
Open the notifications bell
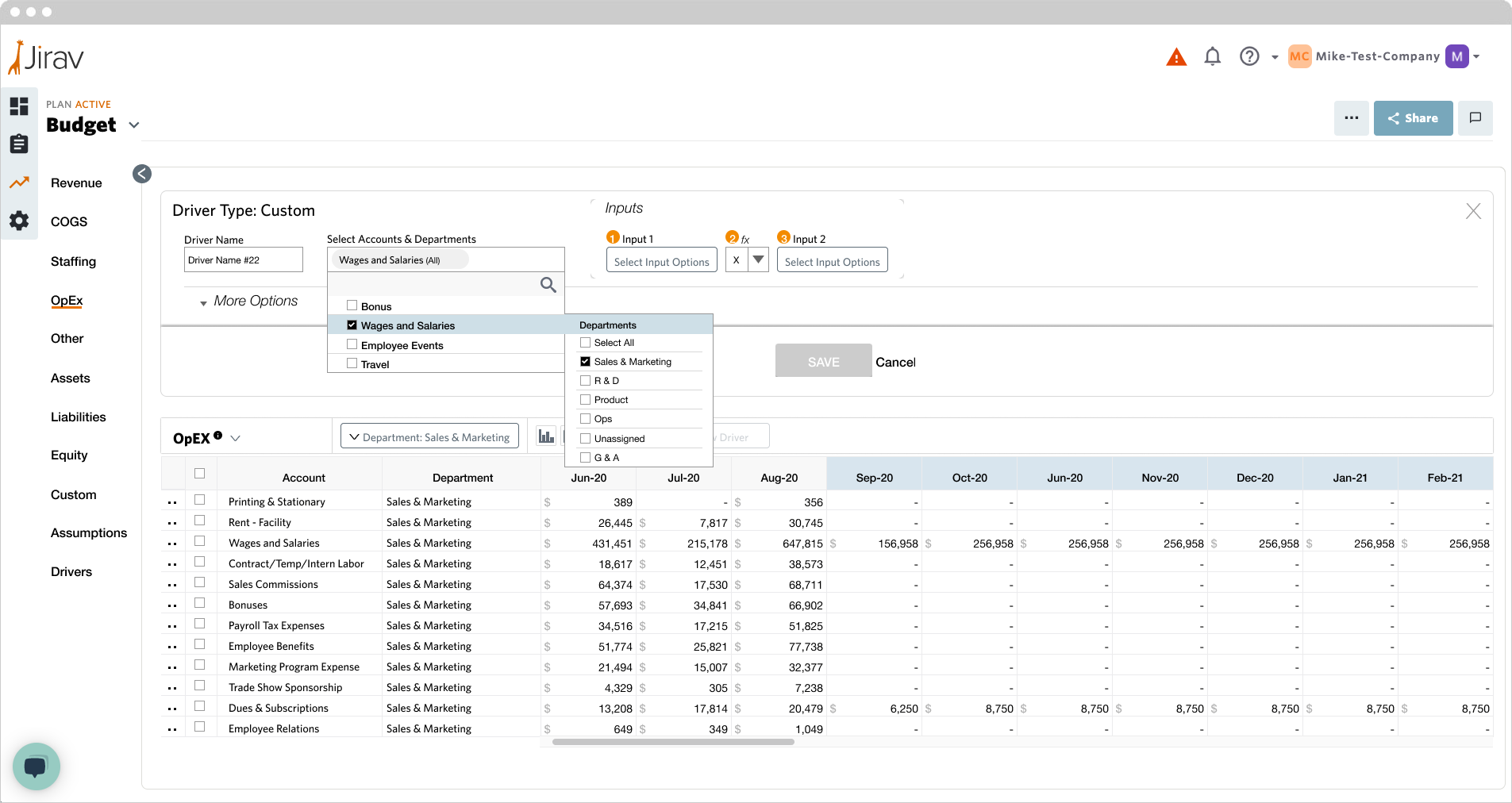1212,56
